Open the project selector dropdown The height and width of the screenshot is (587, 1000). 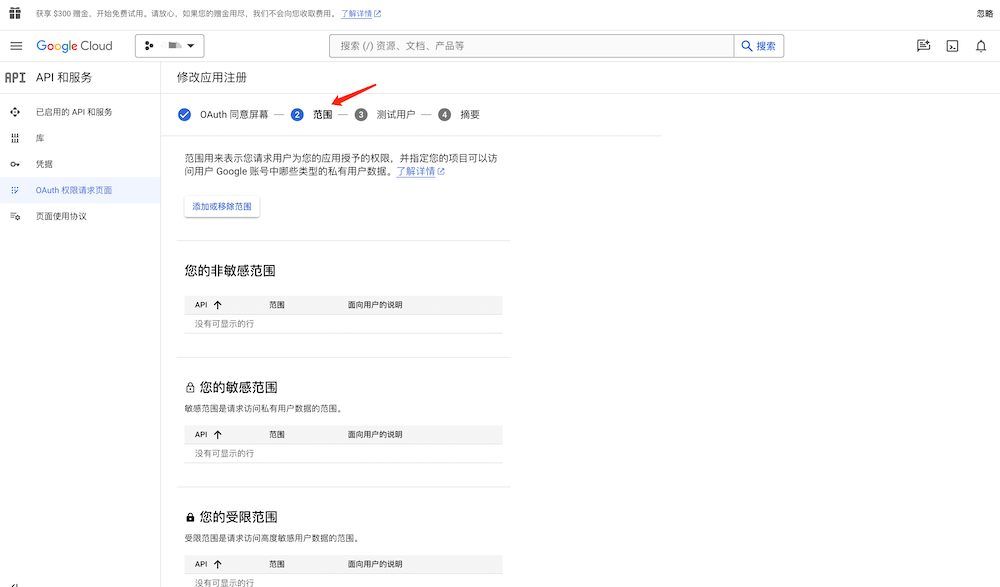tap(170, 46)
